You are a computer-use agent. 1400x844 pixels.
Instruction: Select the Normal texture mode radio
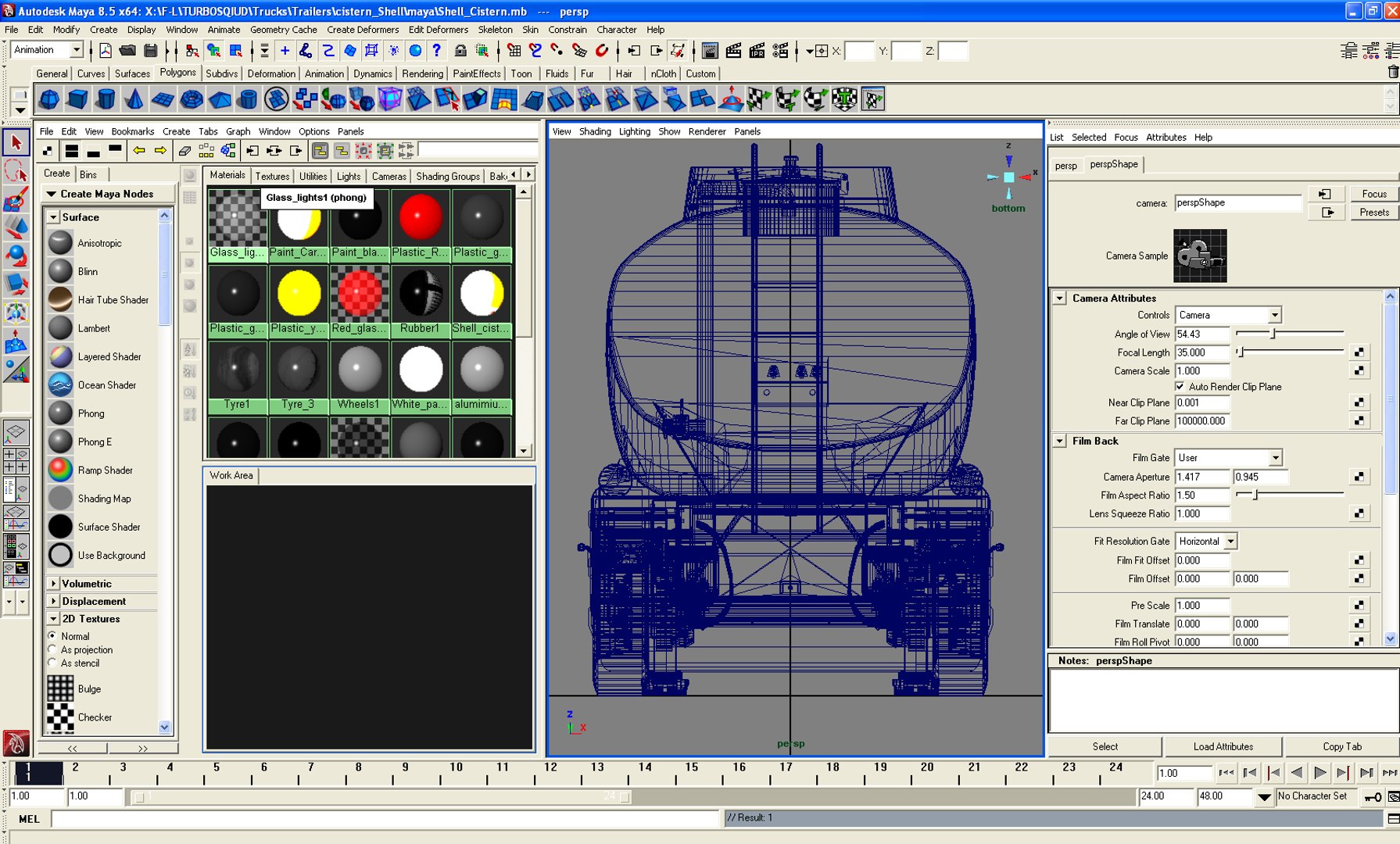point(52,636)
